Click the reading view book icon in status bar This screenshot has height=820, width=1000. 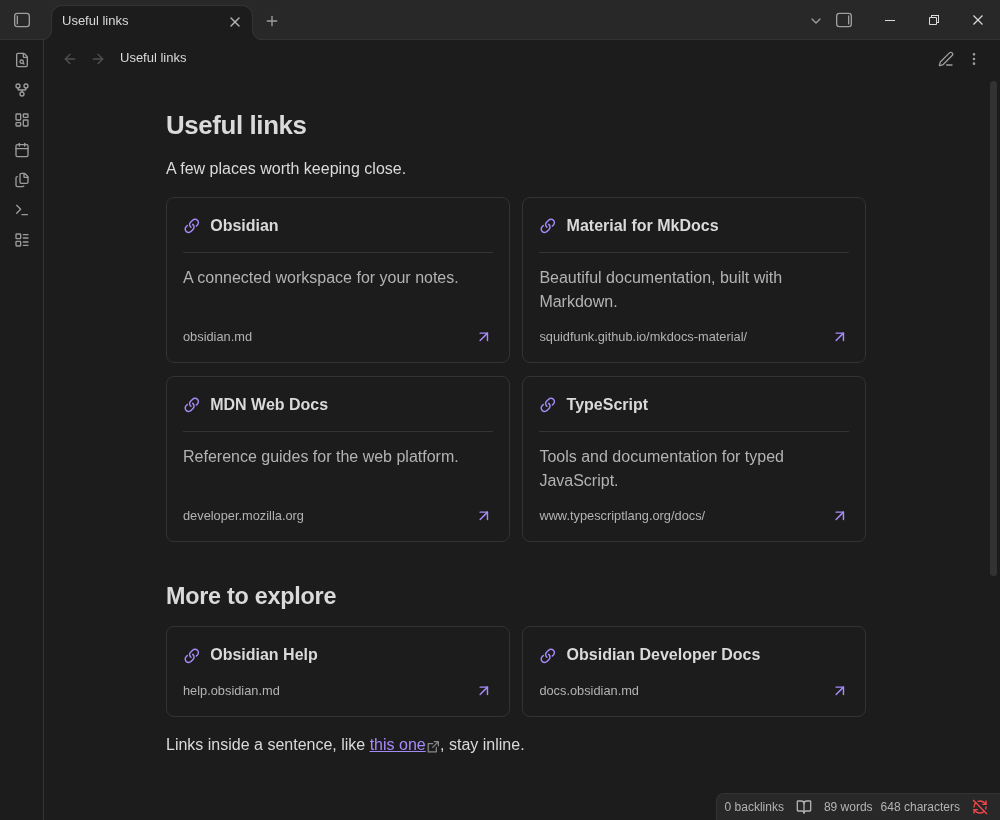pyautogui.click(x=804, y=807)
